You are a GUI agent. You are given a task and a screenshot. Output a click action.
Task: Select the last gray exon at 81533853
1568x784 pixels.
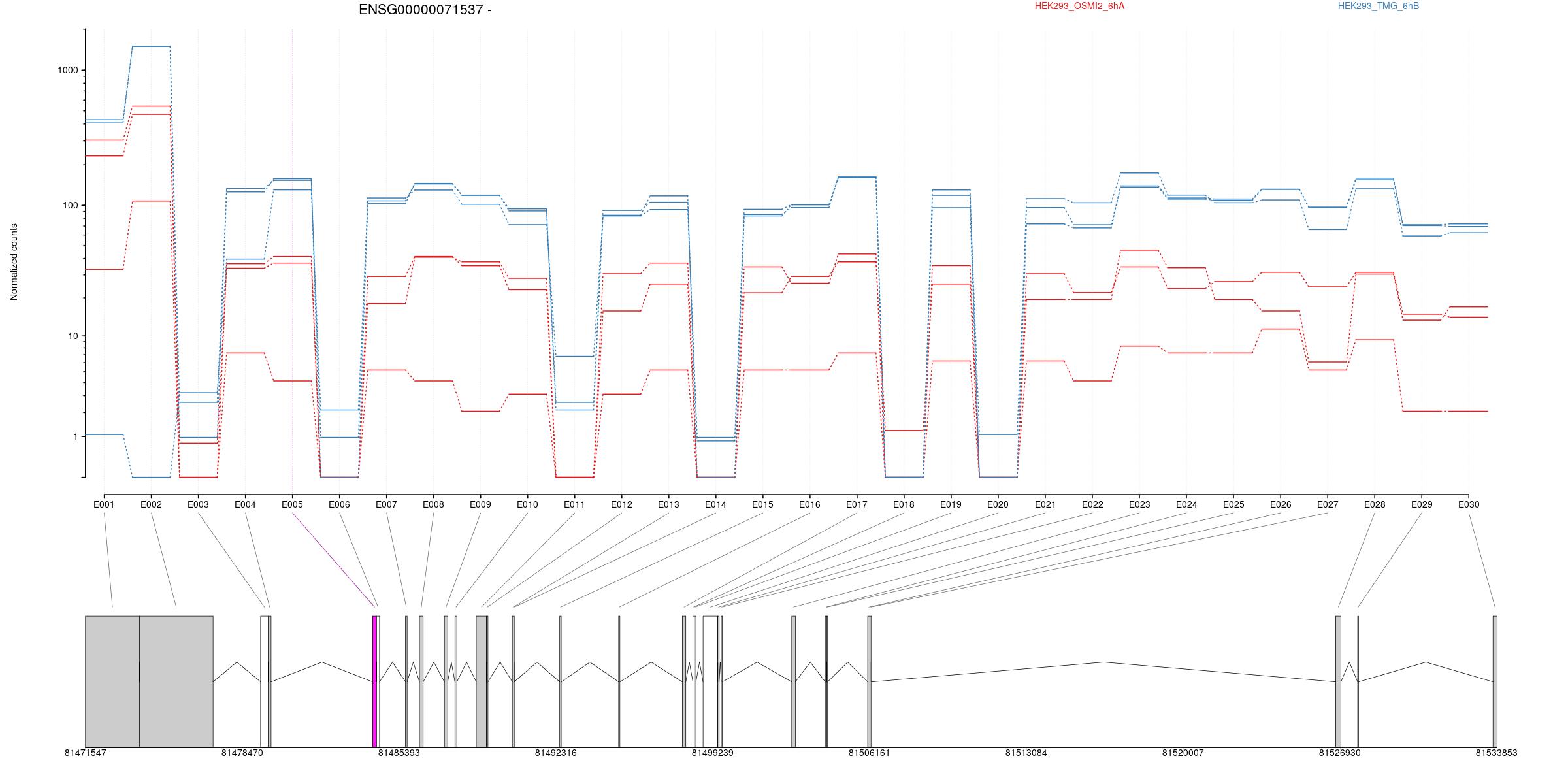click(x=1495, y=681)
